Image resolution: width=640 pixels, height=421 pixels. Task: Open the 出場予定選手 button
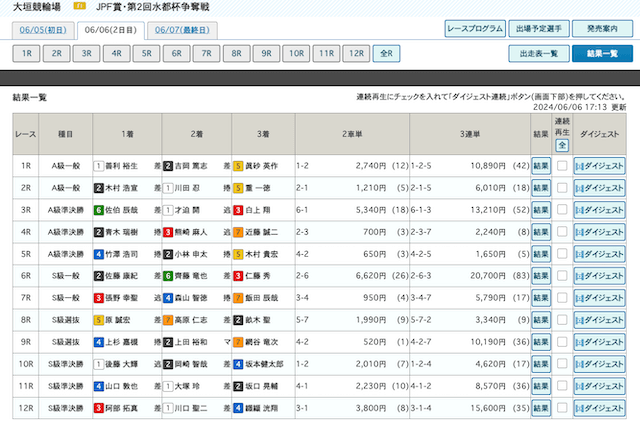click(539, 29)
